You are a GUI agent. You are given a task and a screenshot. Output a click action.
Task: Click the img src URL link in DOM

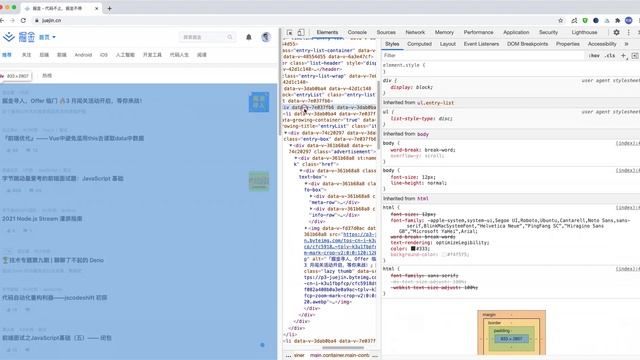click(340, 244)
